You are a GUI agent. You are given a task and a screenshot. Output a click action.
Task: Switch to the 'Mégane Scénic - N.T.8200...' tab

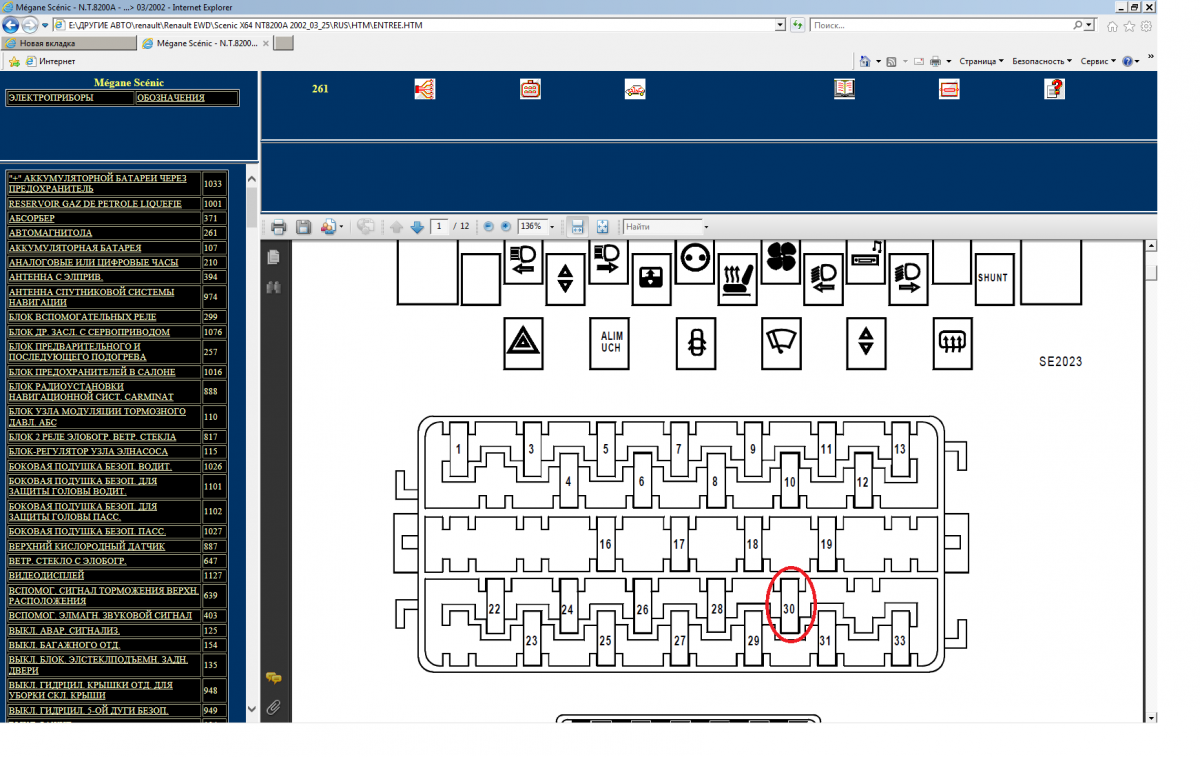tap(204, 44)
